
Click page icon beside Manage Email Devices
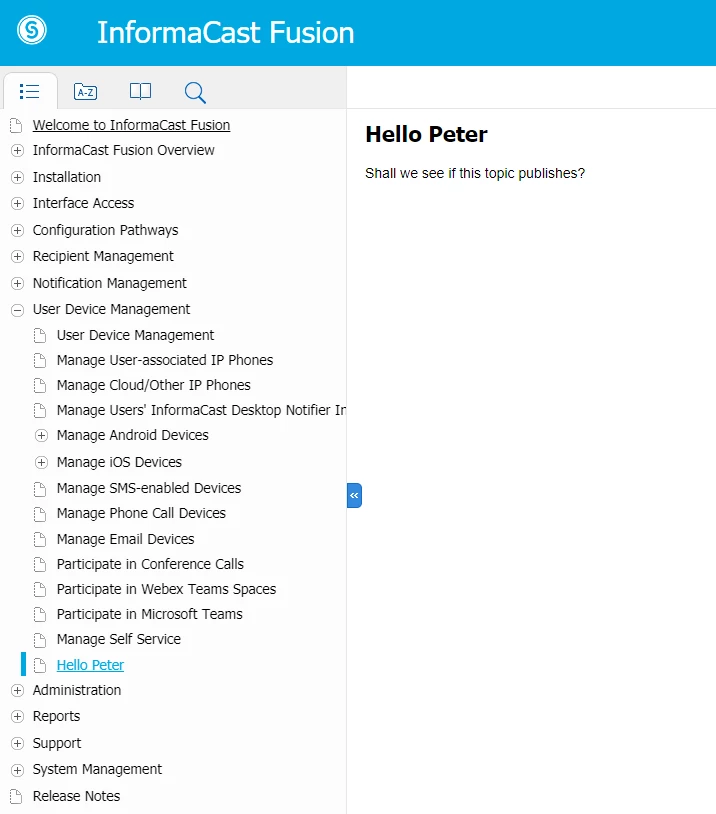pyautogui.click(x=40, y=539)
